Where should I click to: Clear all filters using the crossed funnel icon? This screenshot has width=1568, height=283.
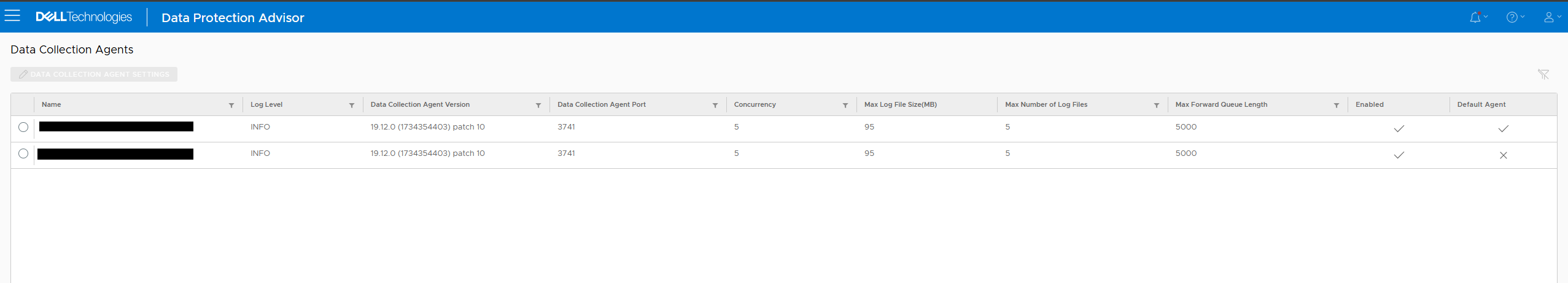[1543, 74]
